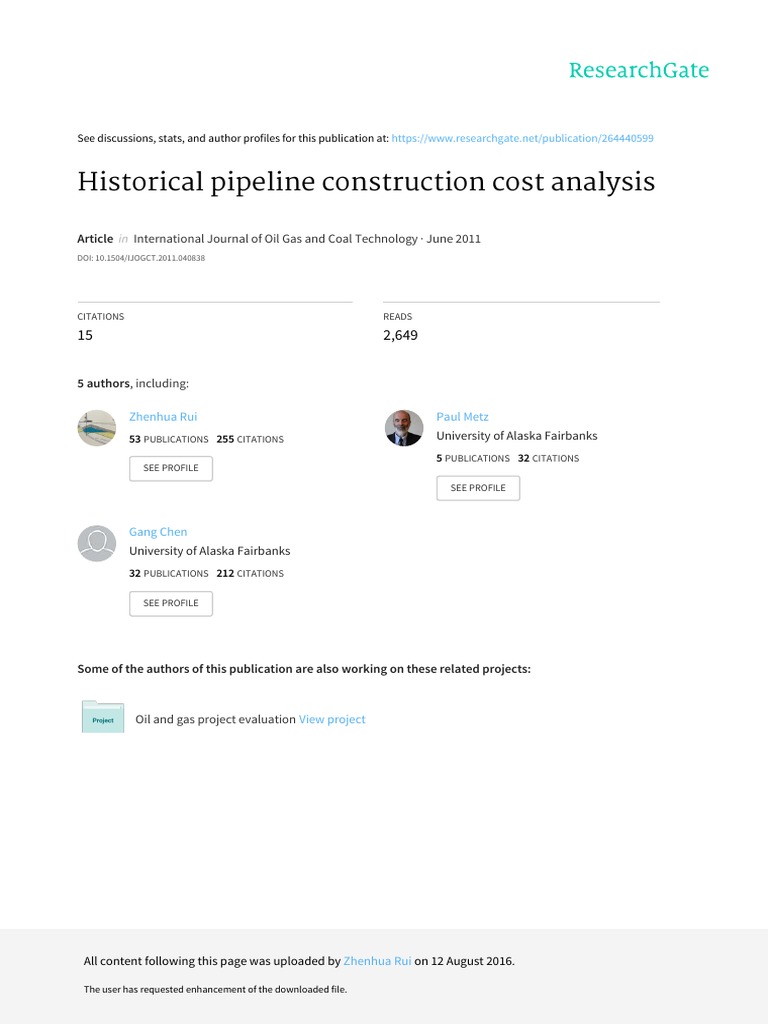Click the View project link

tap(332, 719)
